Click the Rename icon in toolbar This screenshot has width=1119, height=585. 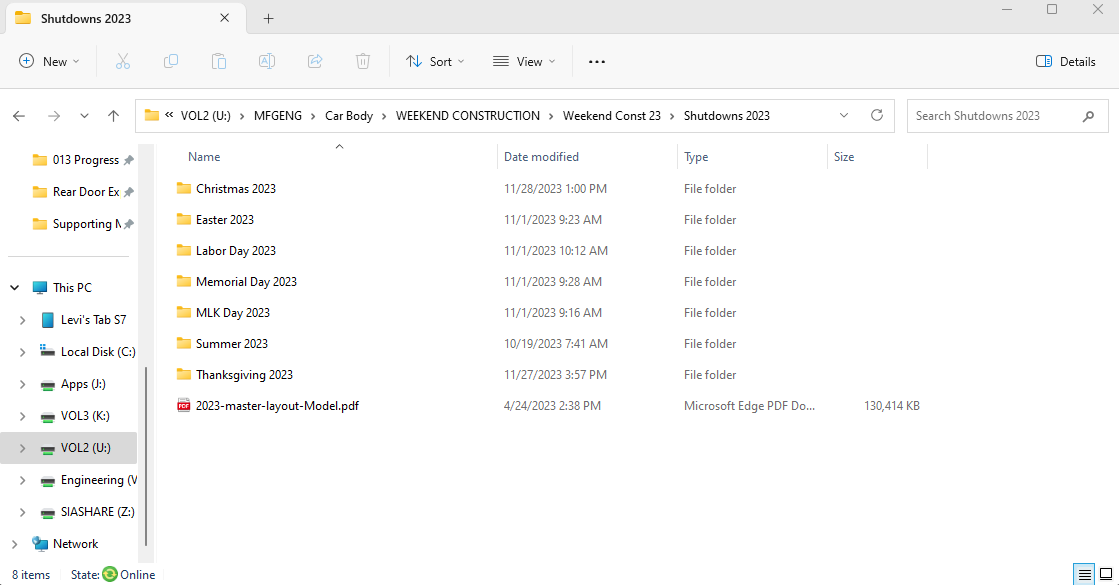[x=267, y=62]
